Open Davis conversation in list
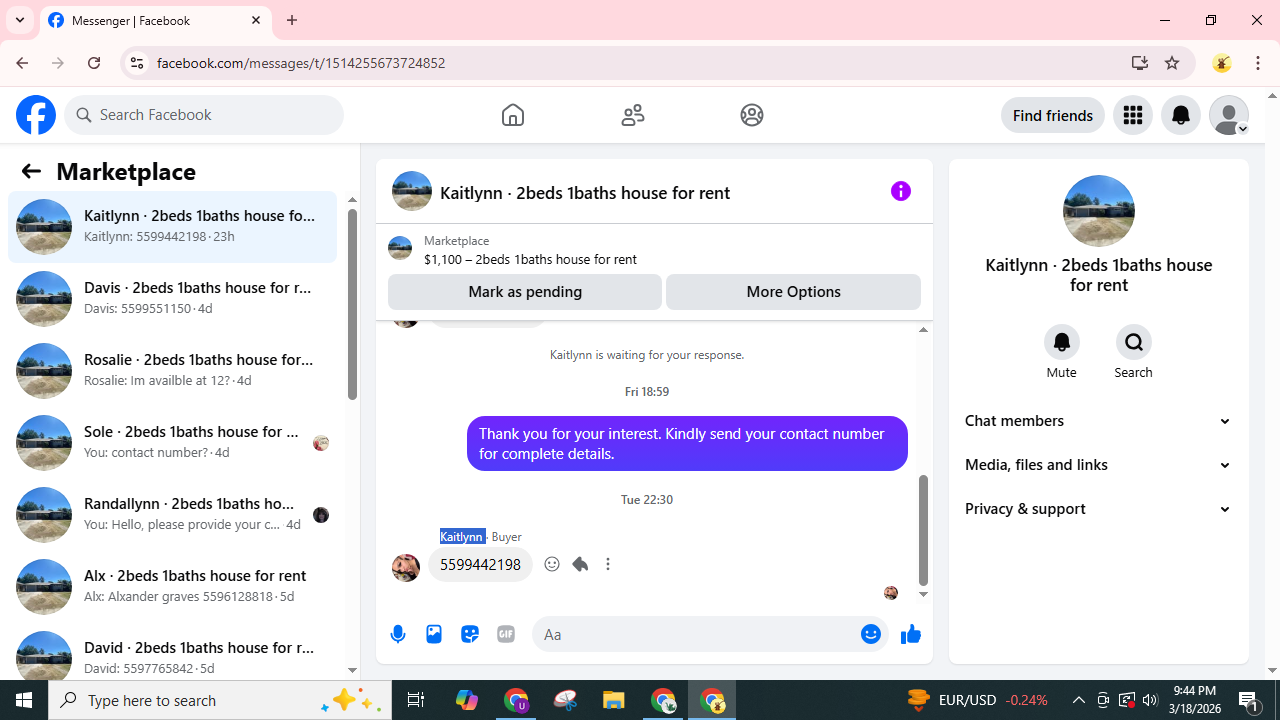This screenshot has width=1280, height=720. tap(172, 299)
